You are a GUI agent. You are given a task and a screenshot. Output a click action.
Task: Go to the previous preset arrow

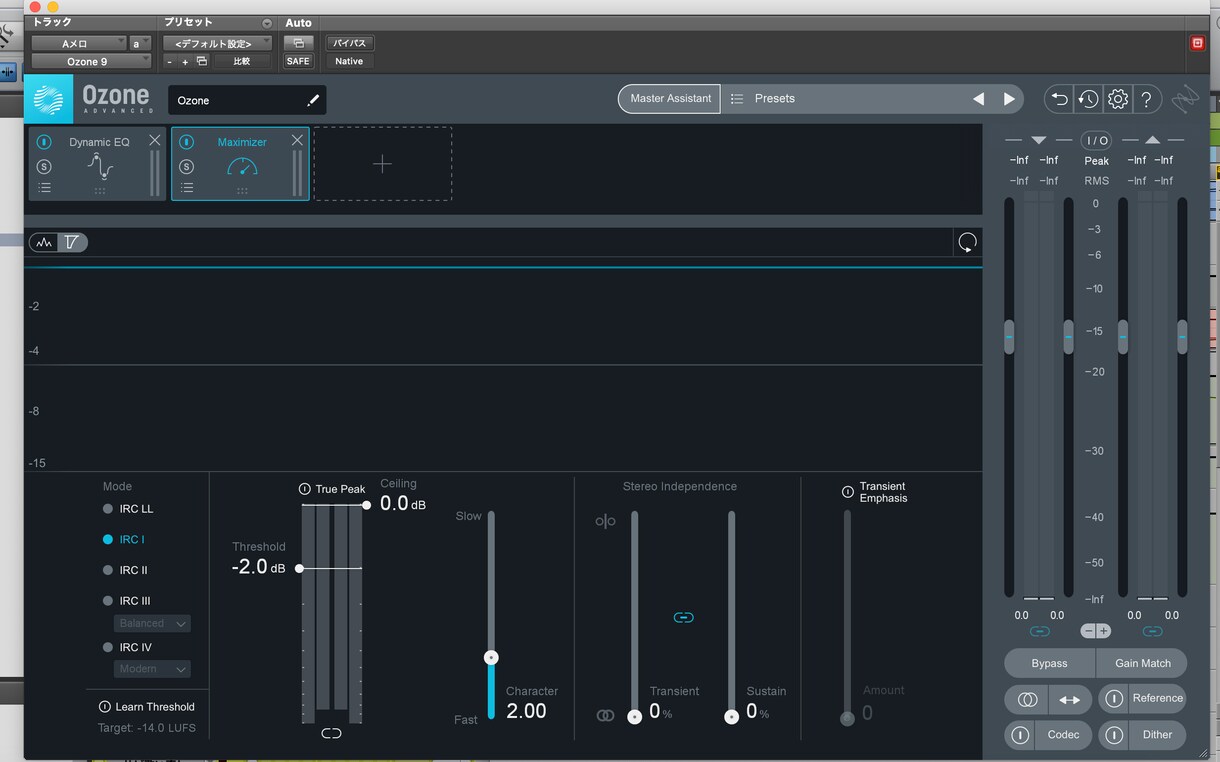[978, 99]
